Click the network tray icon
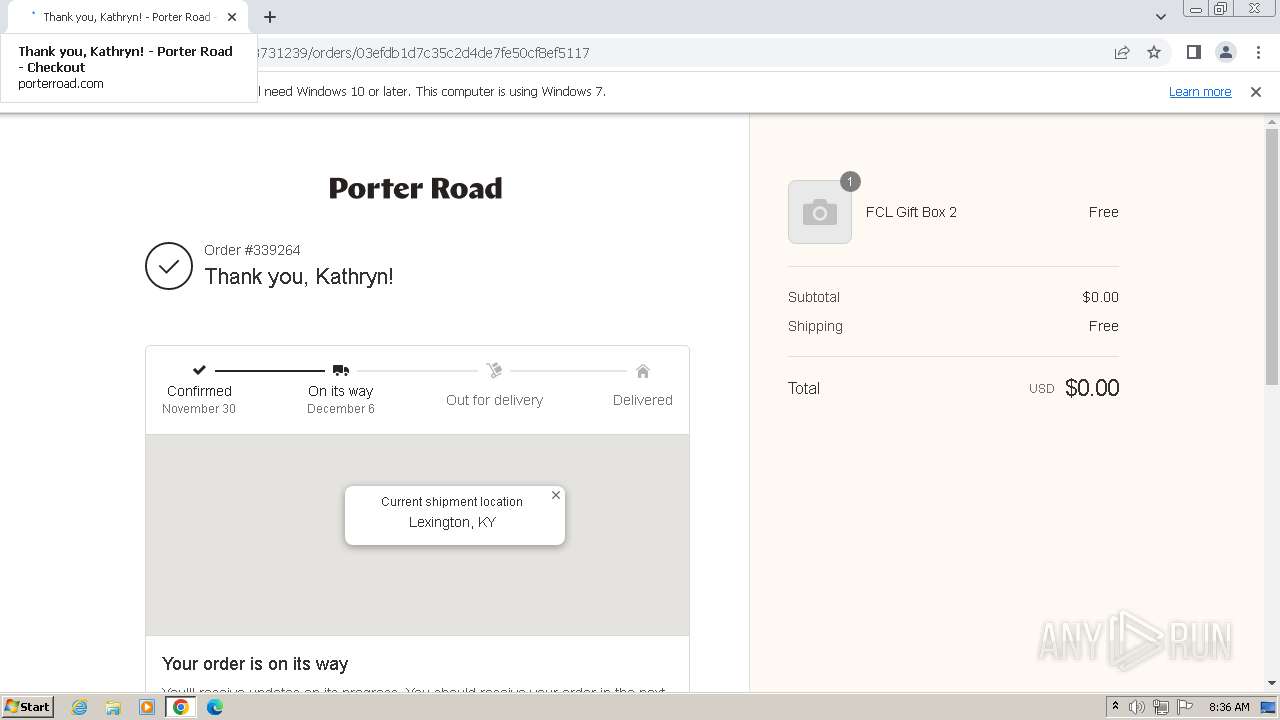The height and width of the screenshot is (720, 1280). click(x=1161, y=707)
